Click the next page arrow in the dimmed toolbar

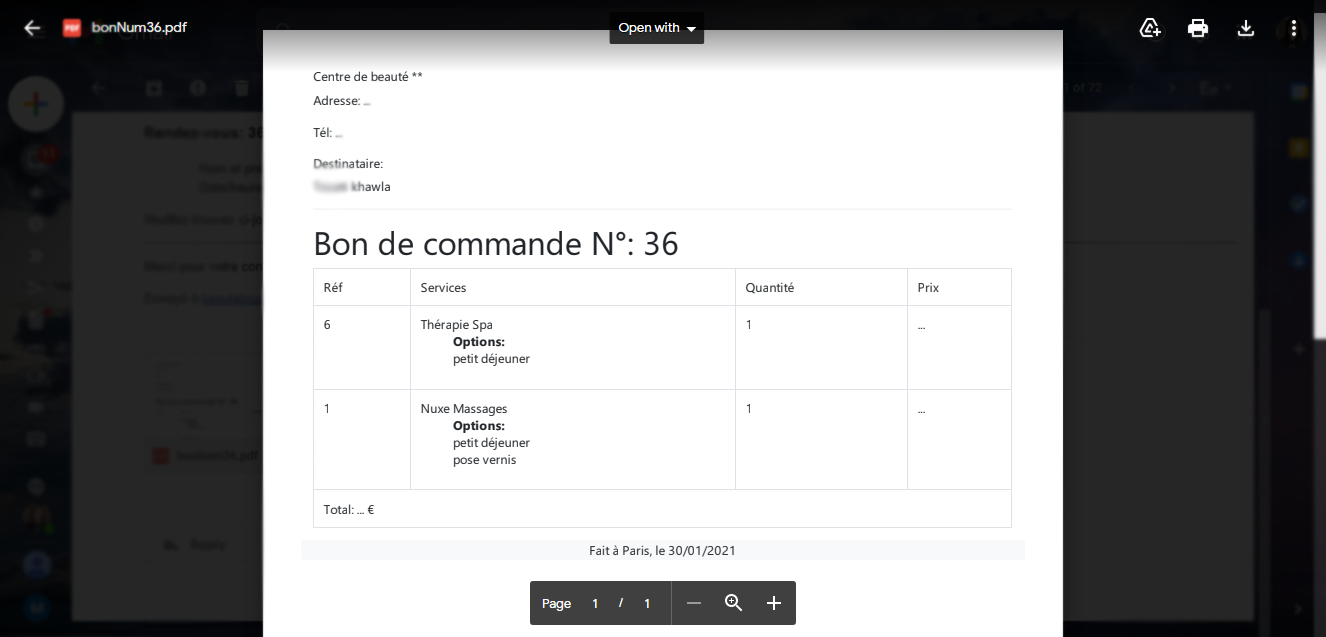click(1170, 87)
